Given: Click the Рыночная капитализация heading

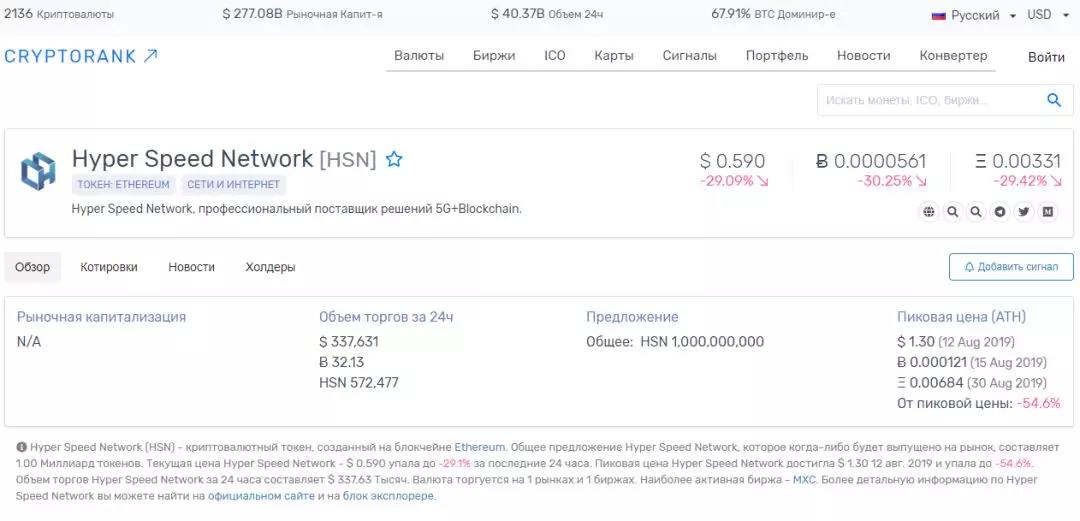Looking at the screenshot, I should click(x=101, y=317).
